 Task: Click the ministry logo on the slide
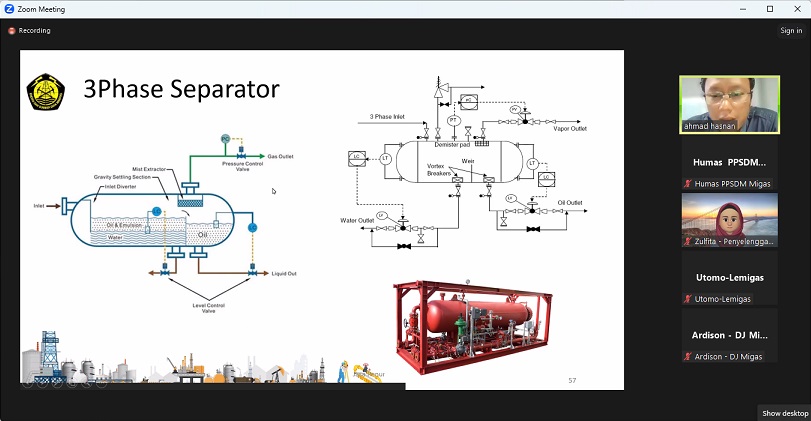pos(45,91)
